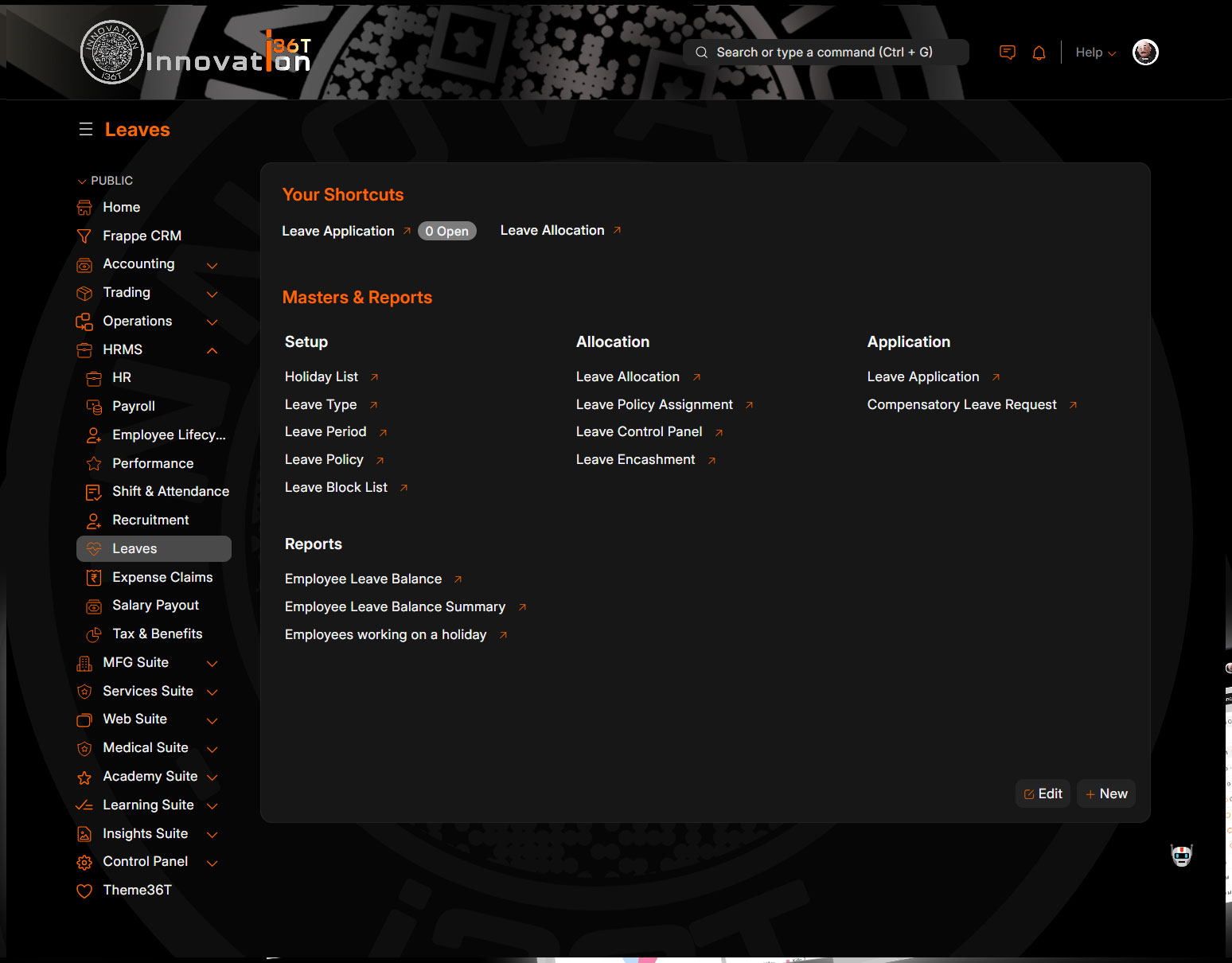This screenshot has width=1232, height=963.
Task: Click the Innovation 36T logo
Action: [x=196, y=53]
